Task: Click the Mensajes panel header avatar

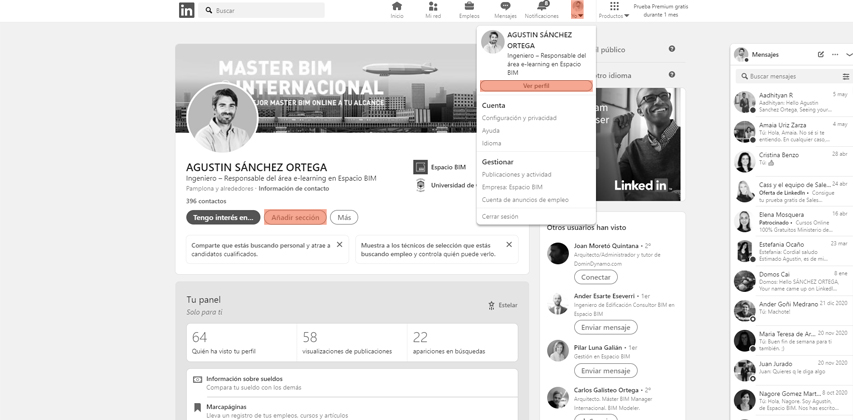Action: click(x=741, y=54)
